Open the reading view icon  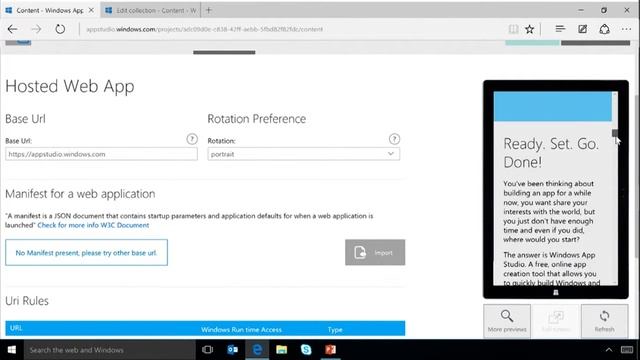pyautogui.click(x=513, y=29)
